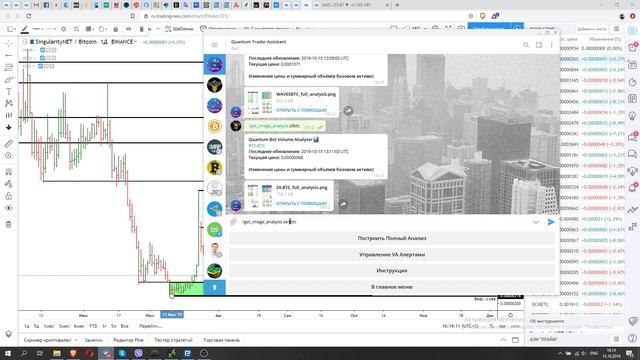The height and width of the screenshot is (360, 640).
Task: Click Построить Полный Анализ button
Action: [x=392, y=238]
